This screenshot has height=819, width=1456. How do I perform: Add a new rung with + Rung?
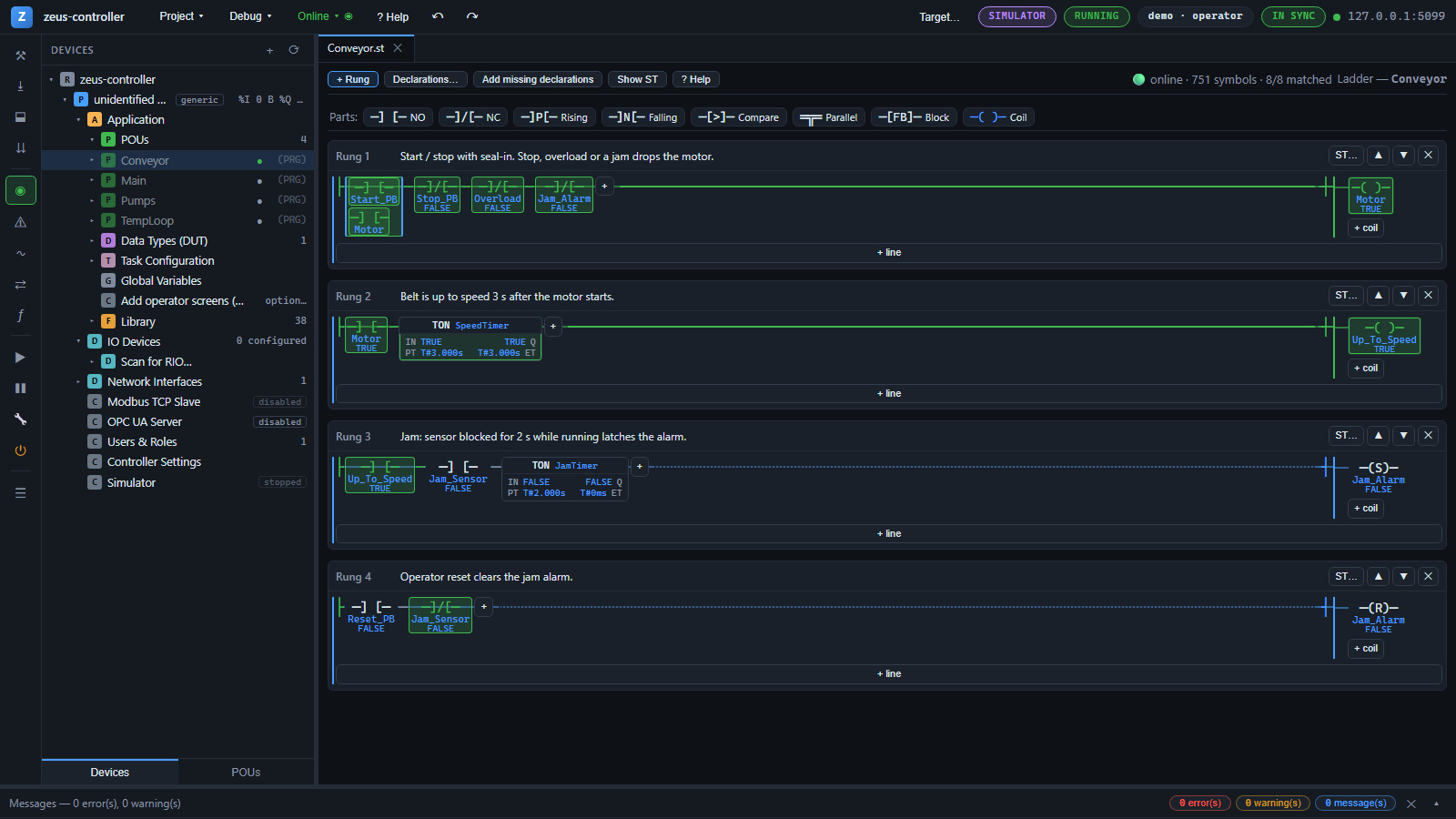click(353, 79)
